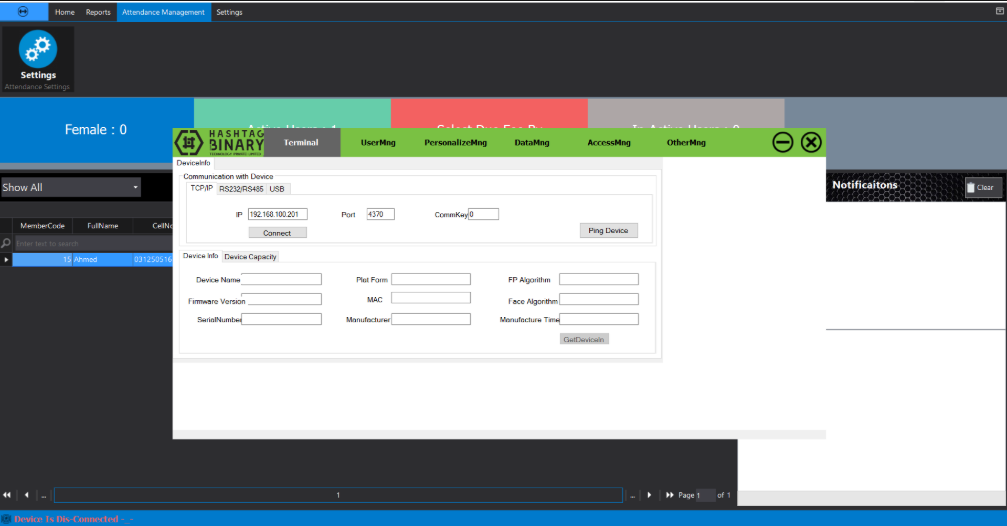Expand the row indicator arrow for Ahmed
1007x526 pixels.
pyautogui.click(x=7, y=260)
